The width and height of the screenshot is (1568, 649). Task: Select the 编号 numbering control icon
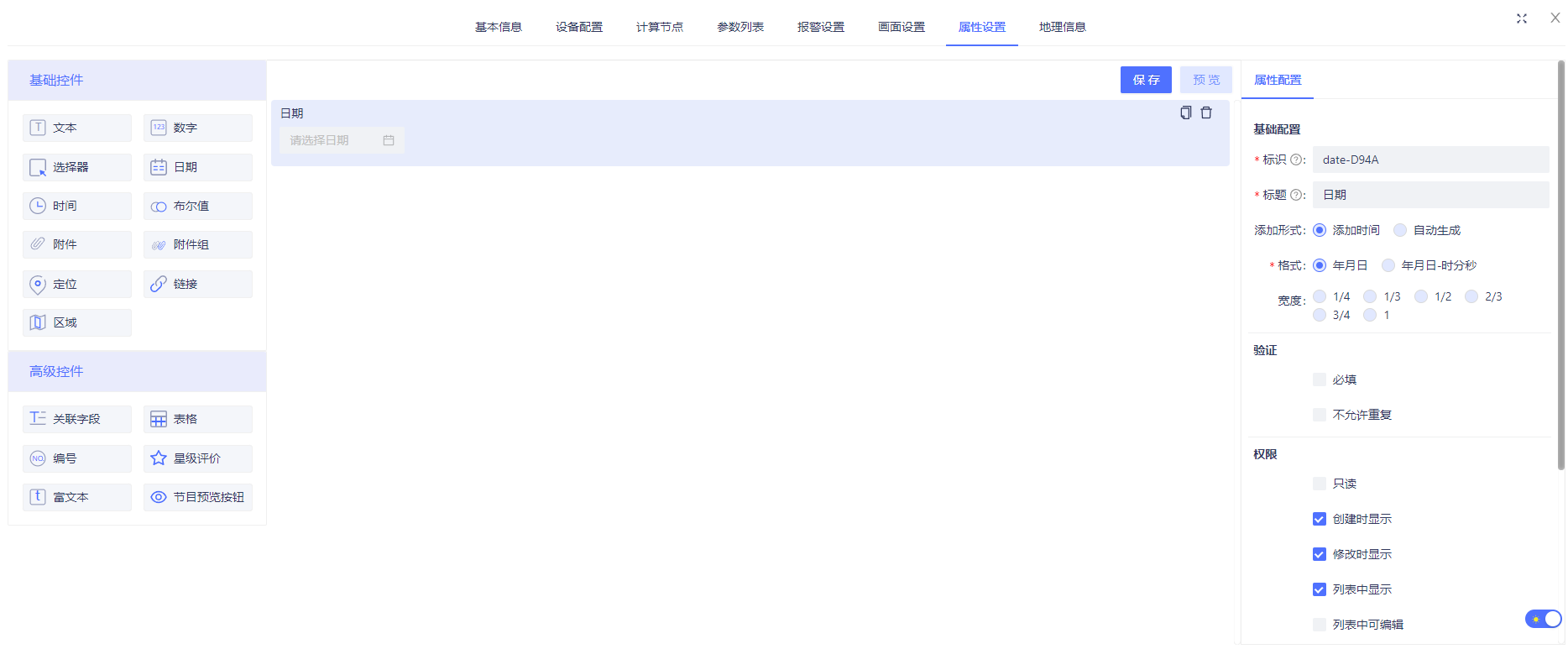coord(38,458)
